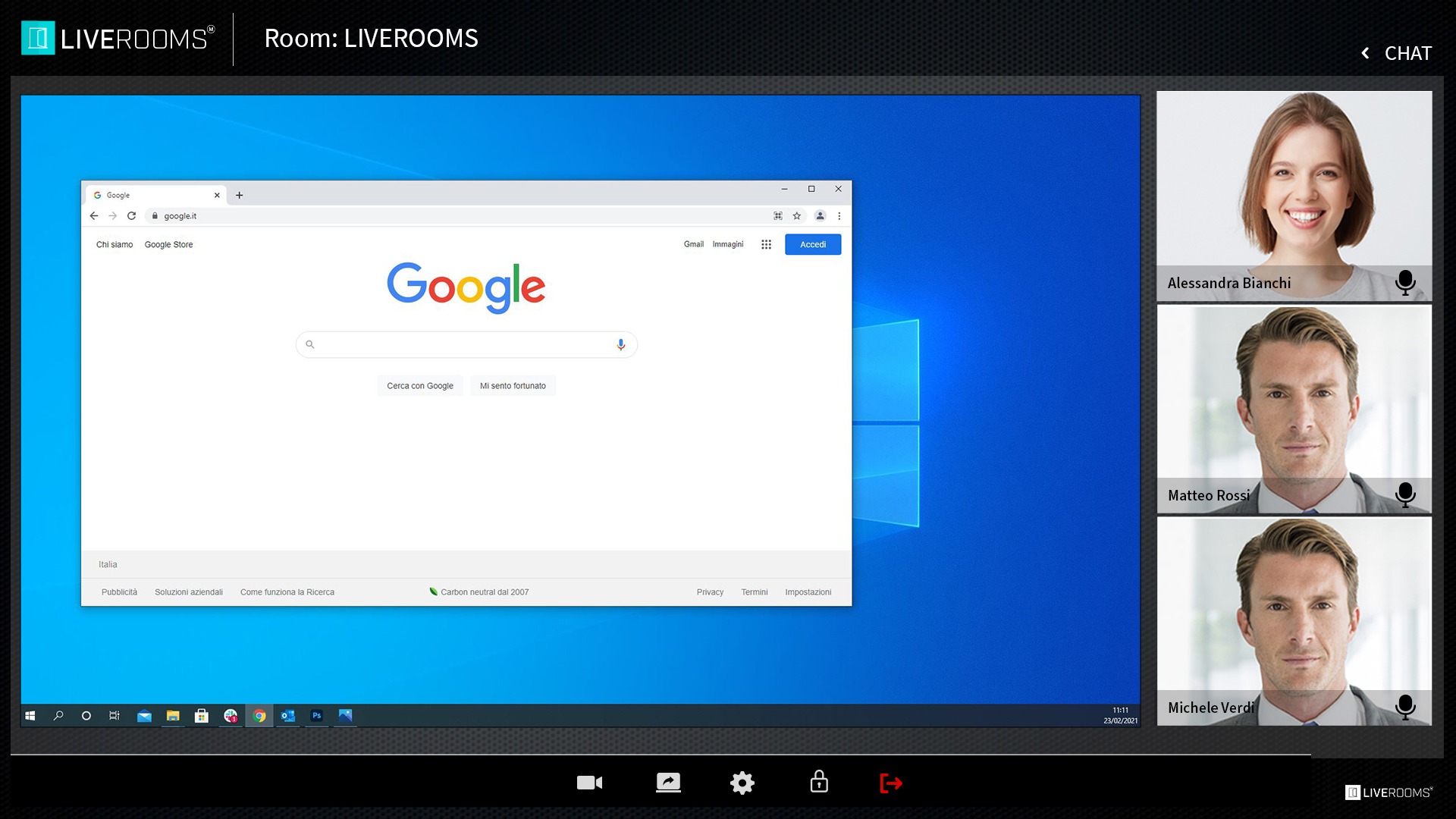This screenshot has width=1456, height=819.
Task: Open the Privacy footer link
Action: tap(710, 592)
